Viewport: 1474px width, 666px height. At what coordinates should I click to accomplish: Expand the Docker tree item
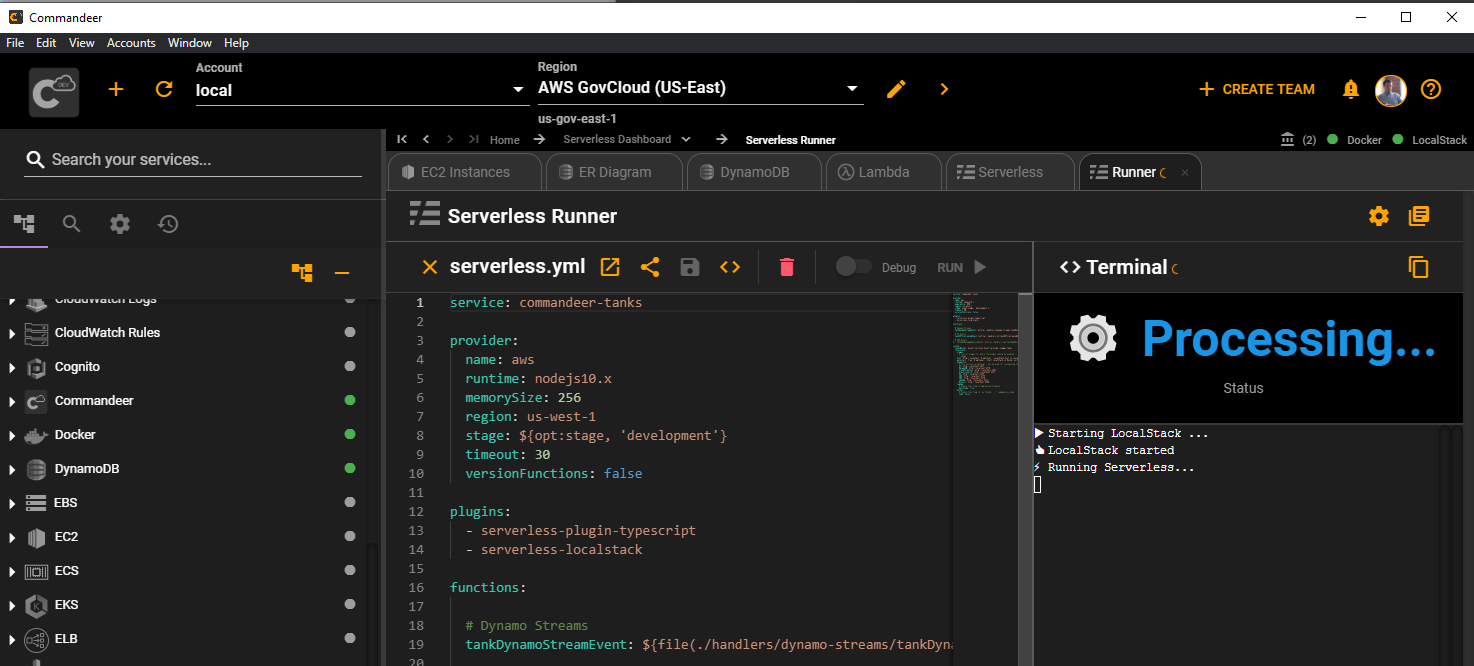(12, 435)
